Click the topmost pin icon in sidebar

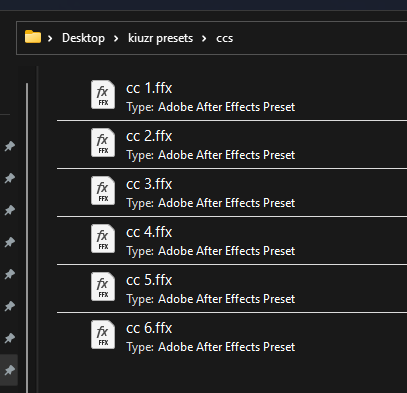pos(10,146)
